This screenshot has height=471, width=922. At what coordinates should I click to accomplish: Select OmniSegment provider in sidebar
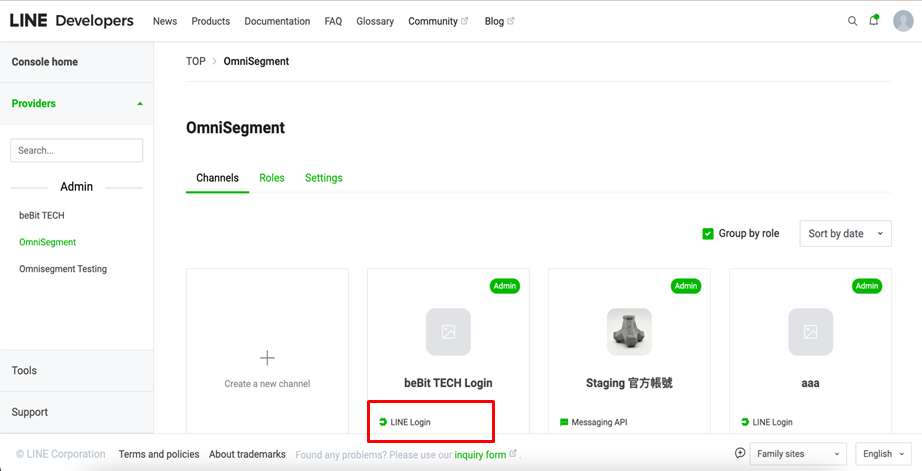tap(48, 242)
